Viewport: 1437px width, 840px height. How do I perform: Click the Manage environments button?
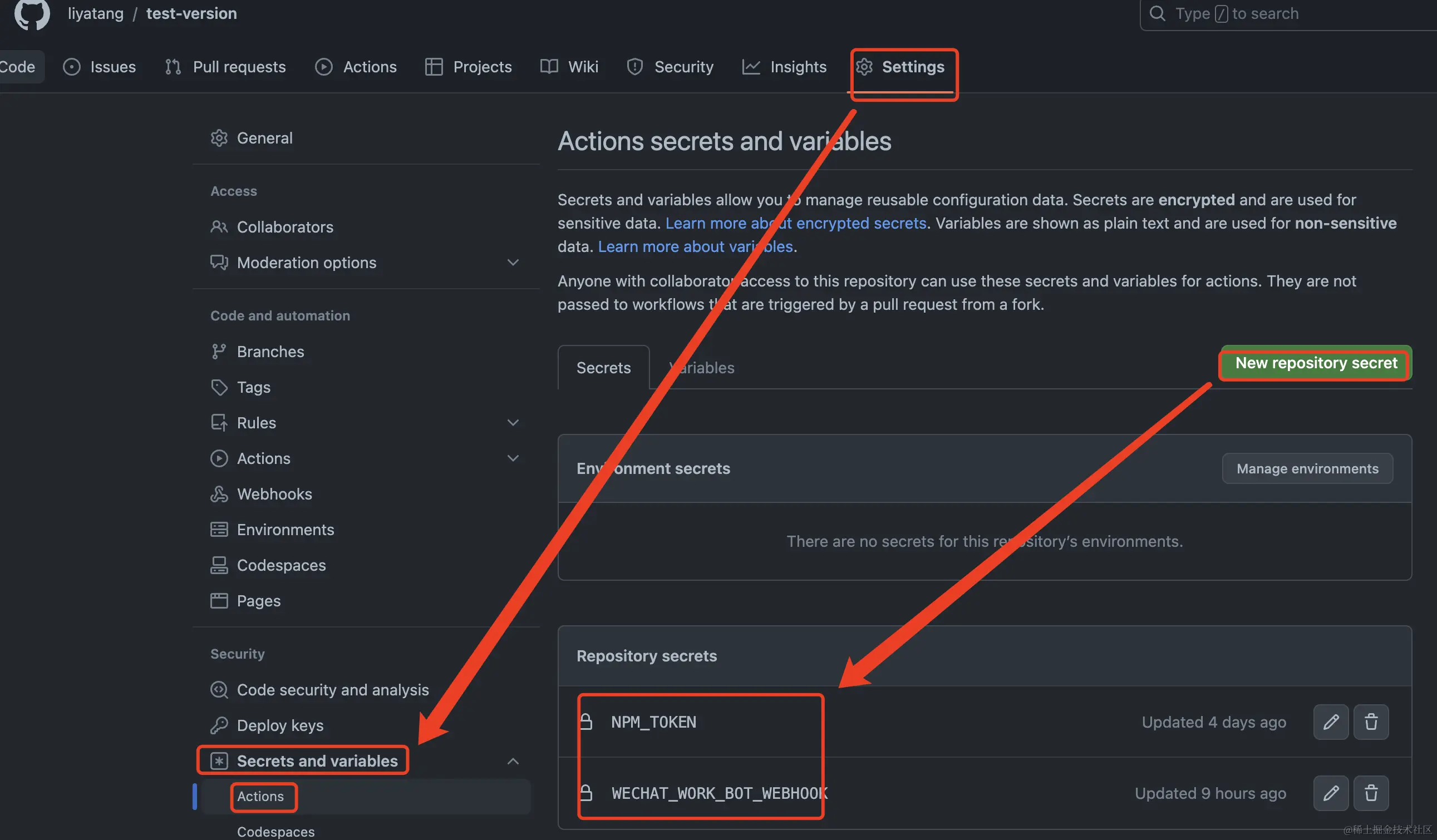(1307, 468)
